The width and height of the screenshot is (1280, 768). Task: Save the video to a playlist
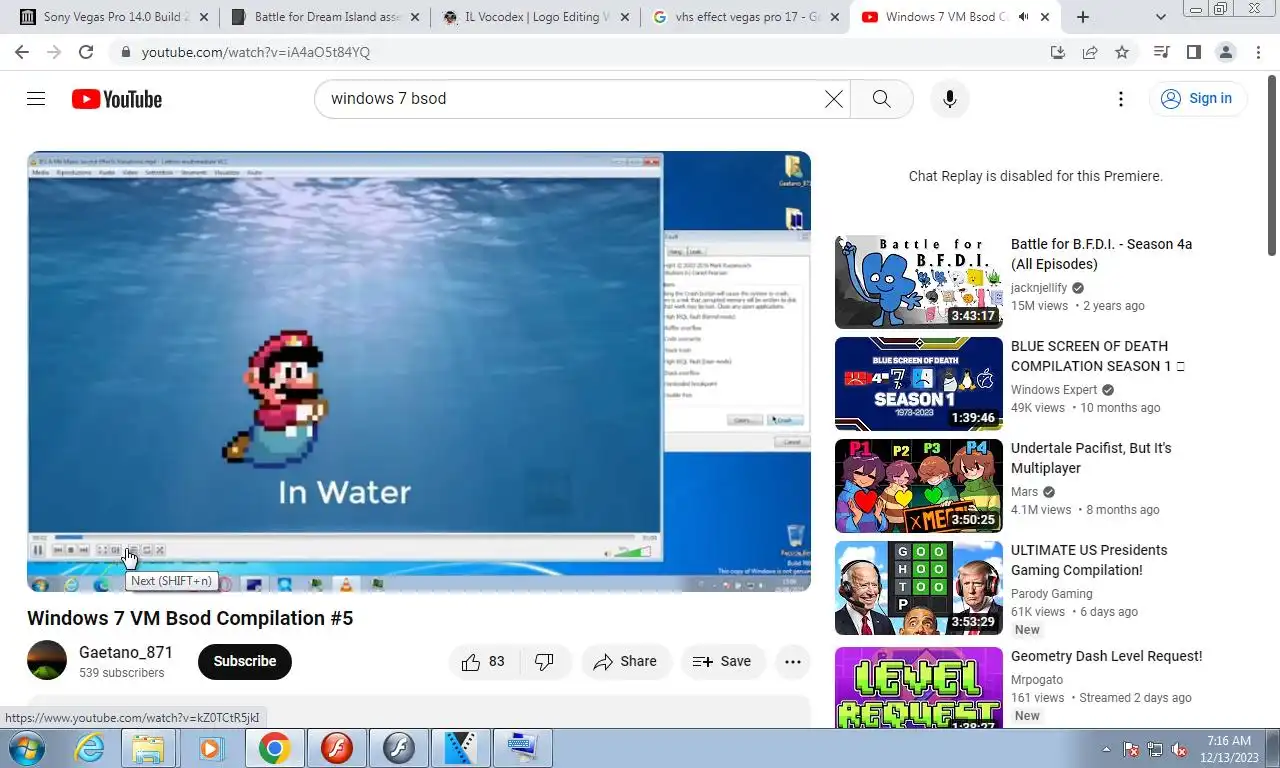tap(722, 662)
